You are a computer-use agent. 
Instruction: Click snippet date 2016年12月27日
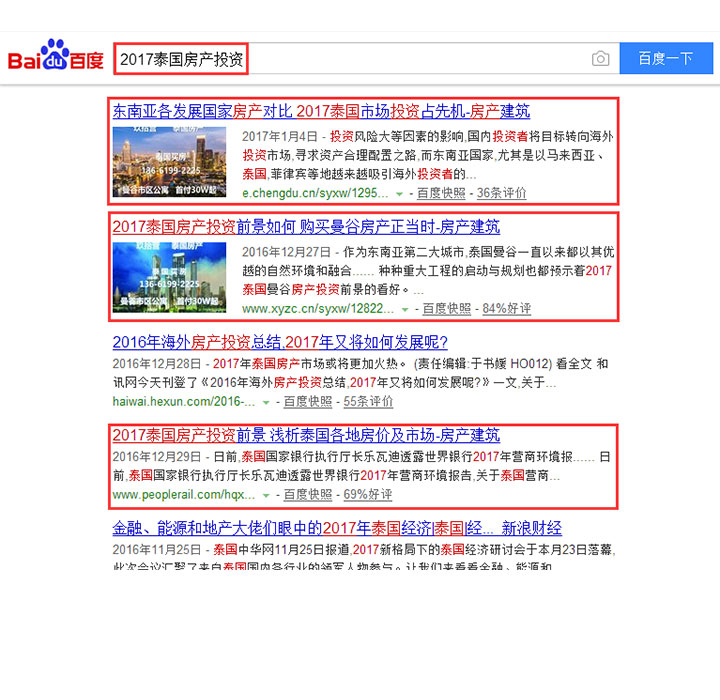click(287, 252)
